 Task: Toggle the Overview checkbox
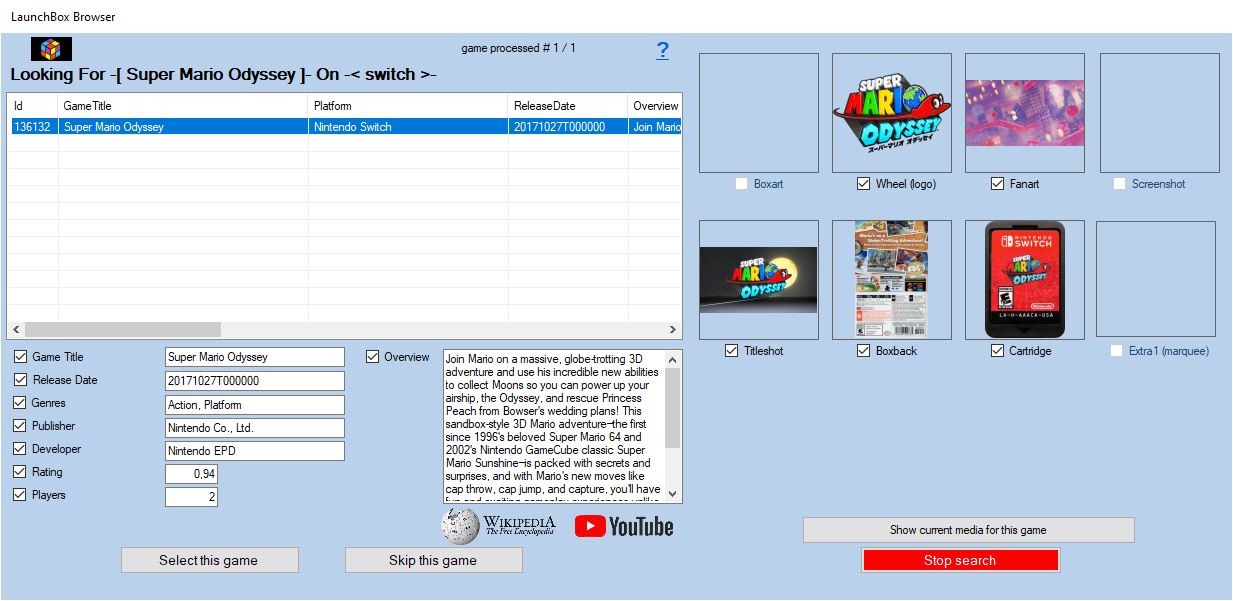click(x=373, y=357)
